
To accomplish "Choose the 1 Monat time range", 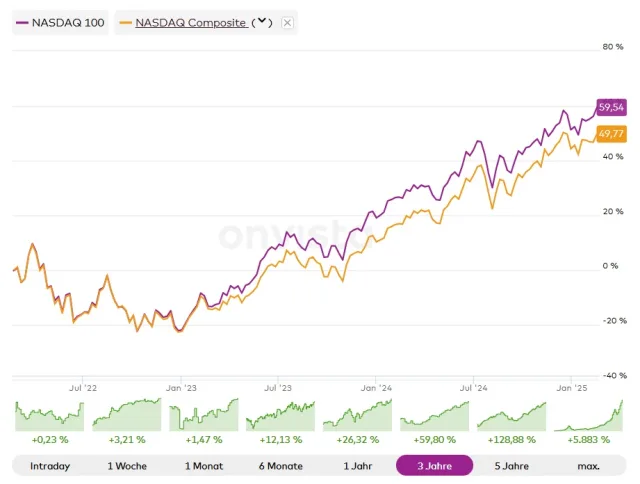I will pyautogui.click(x=203, y=466).
